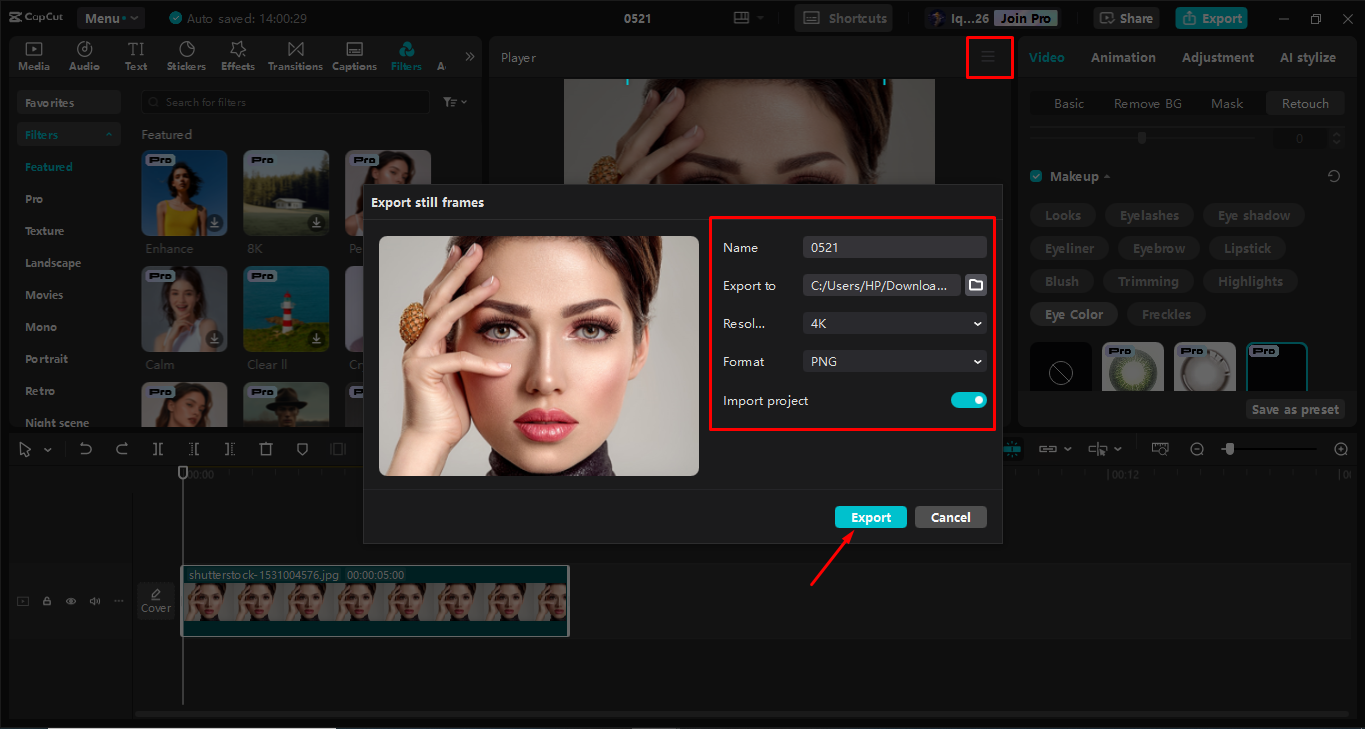
Task: Open the Menu dropdown at the top left
Action: (x=110, y=17)
